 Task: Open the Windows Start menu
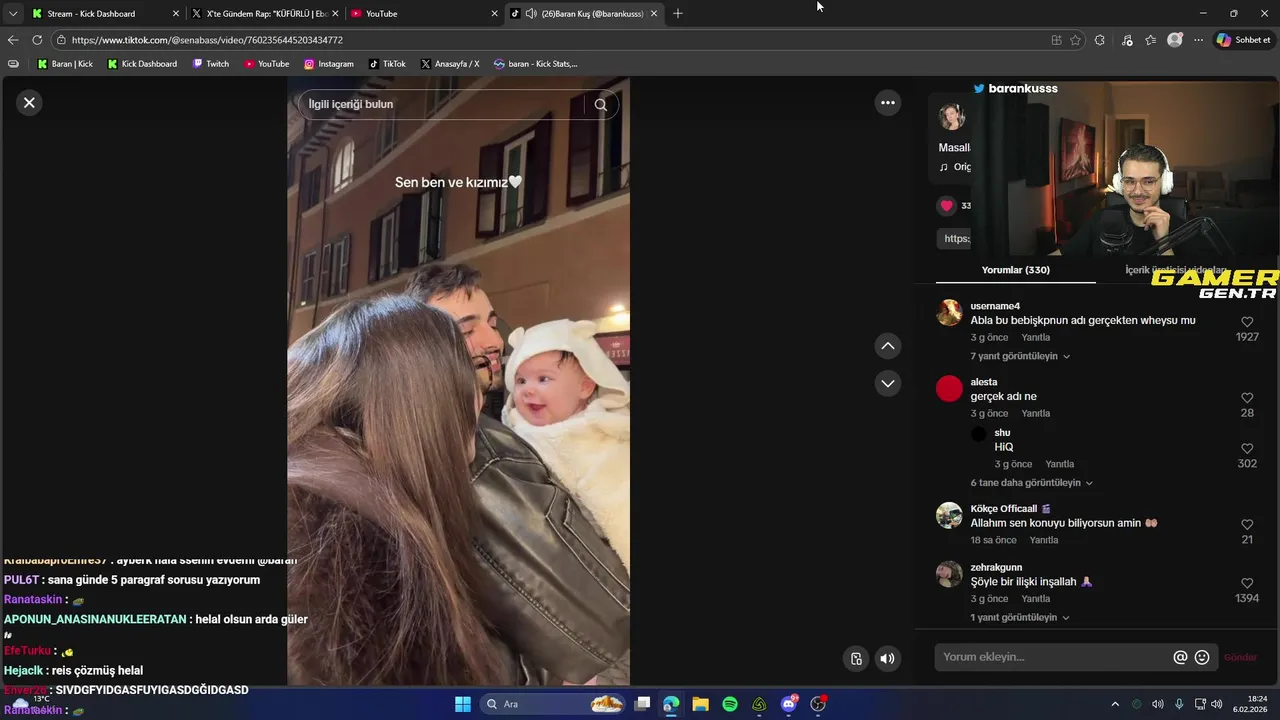click(x=463, y=704)
